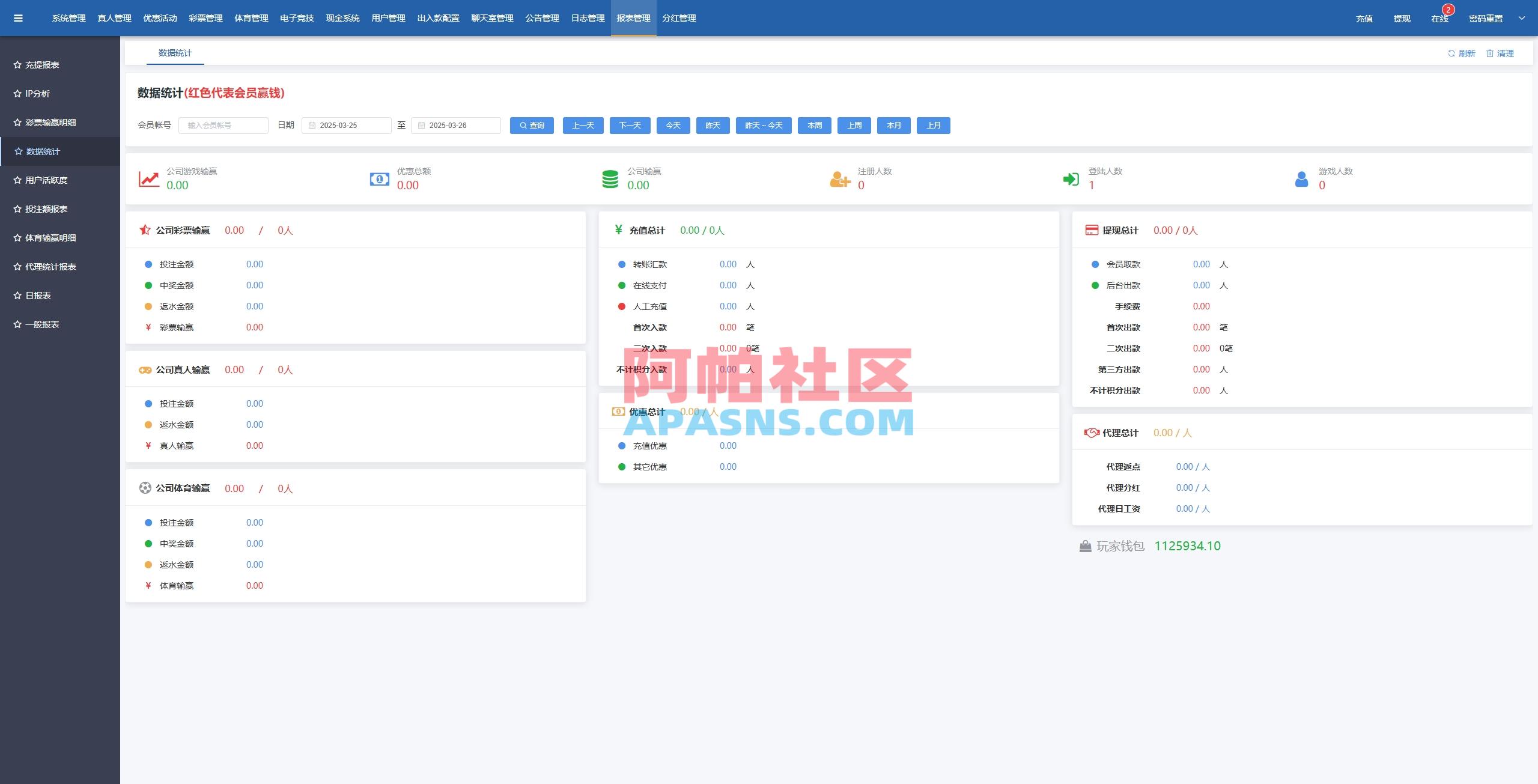Expand the top-right account dropdown chevron

tap(1522, 18)
